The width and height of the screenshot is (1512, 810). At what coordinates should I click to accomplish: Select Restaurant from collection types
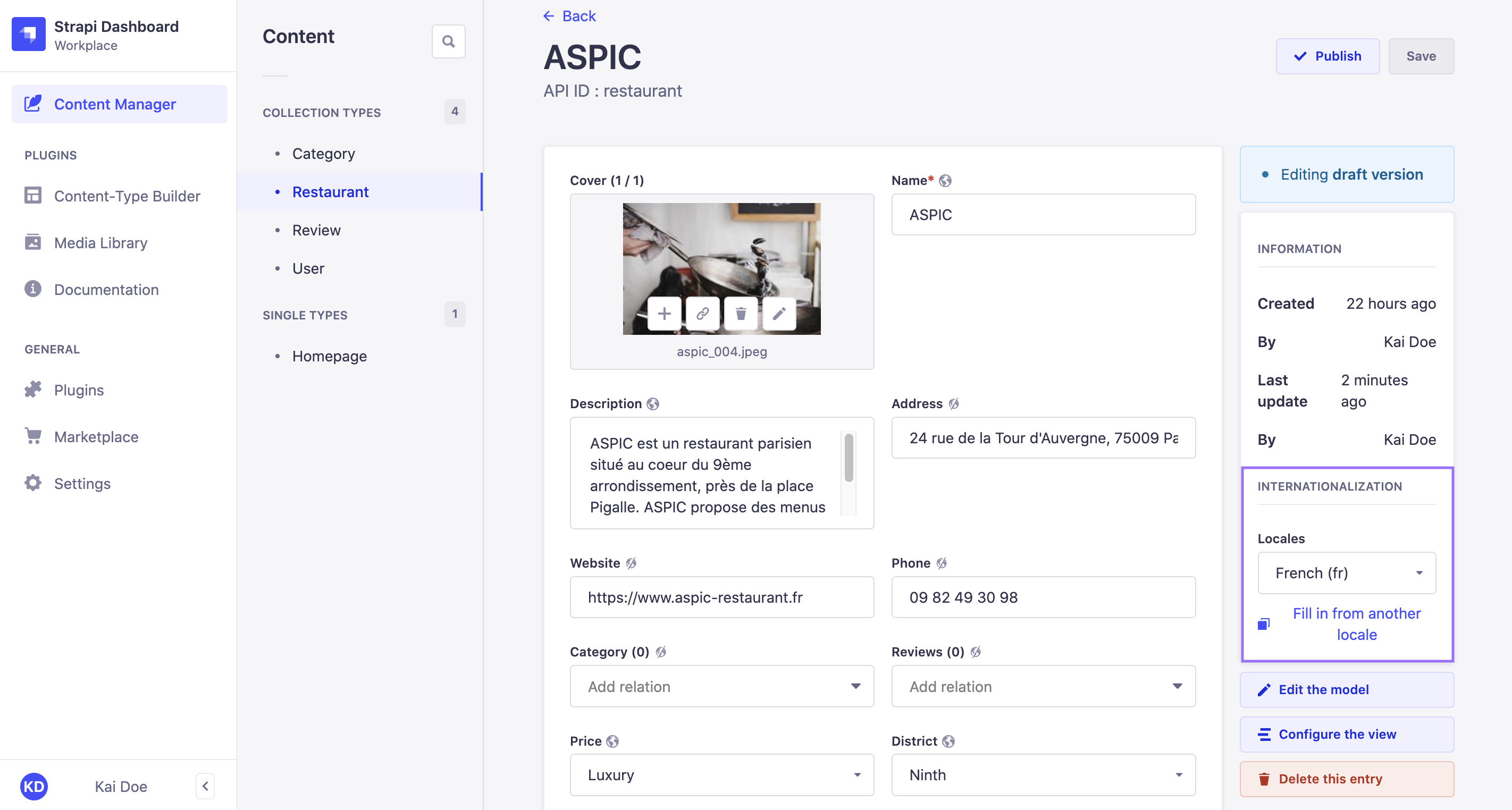click(x=330, y=191)
